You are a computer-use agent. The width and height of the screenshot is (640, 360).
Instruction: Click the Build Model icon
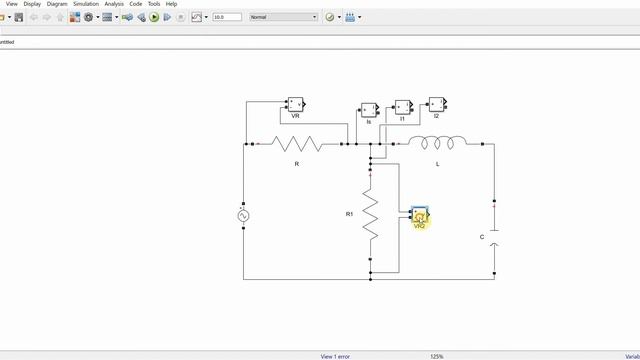(x=350, y=17)
